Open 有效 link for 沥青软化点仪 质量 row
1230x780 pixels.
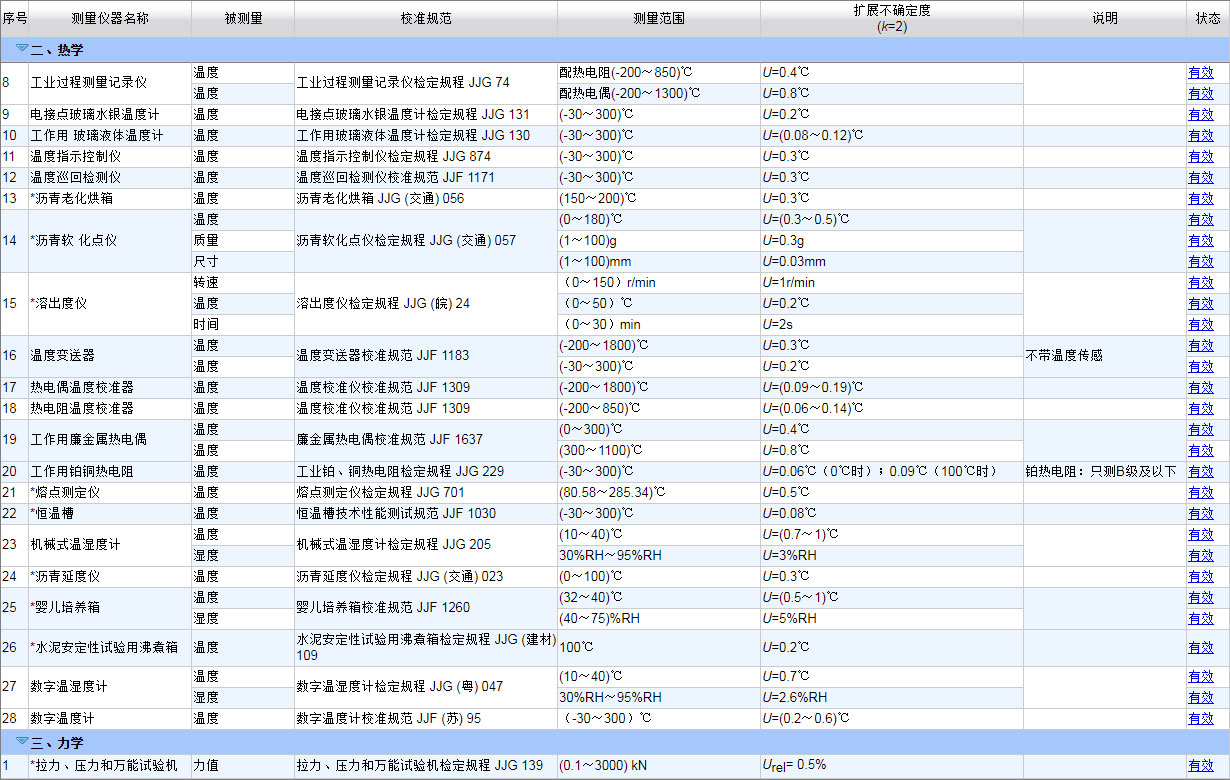tap(1200, 240)
